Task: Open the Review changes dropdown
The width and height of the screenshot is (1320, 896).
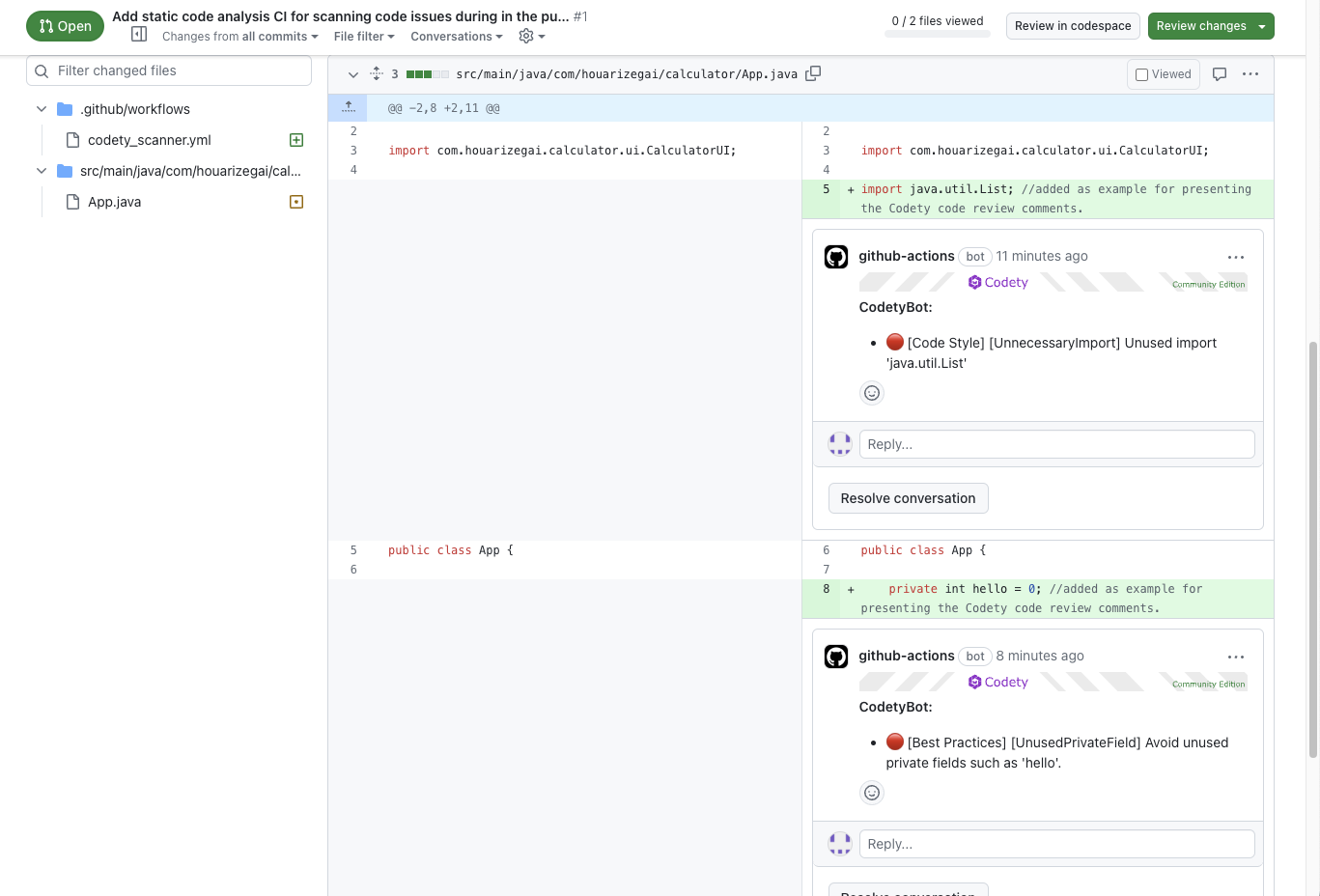Action: coord(1211,26)
